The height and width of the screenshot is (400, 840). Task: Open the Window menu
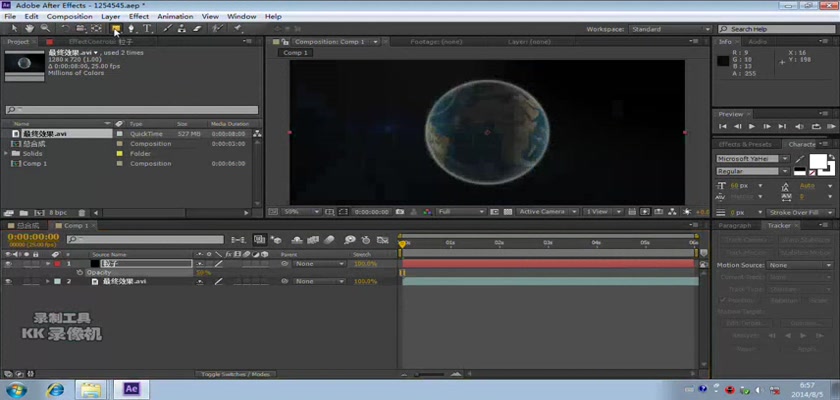pyautogui.click(x=242, y=17)
